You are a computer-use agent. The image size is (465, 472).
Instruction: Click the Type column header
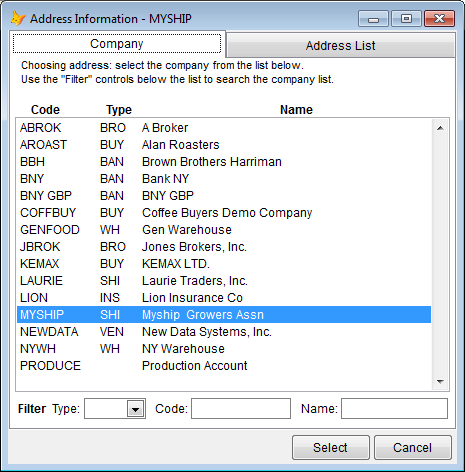coord(119,110)
